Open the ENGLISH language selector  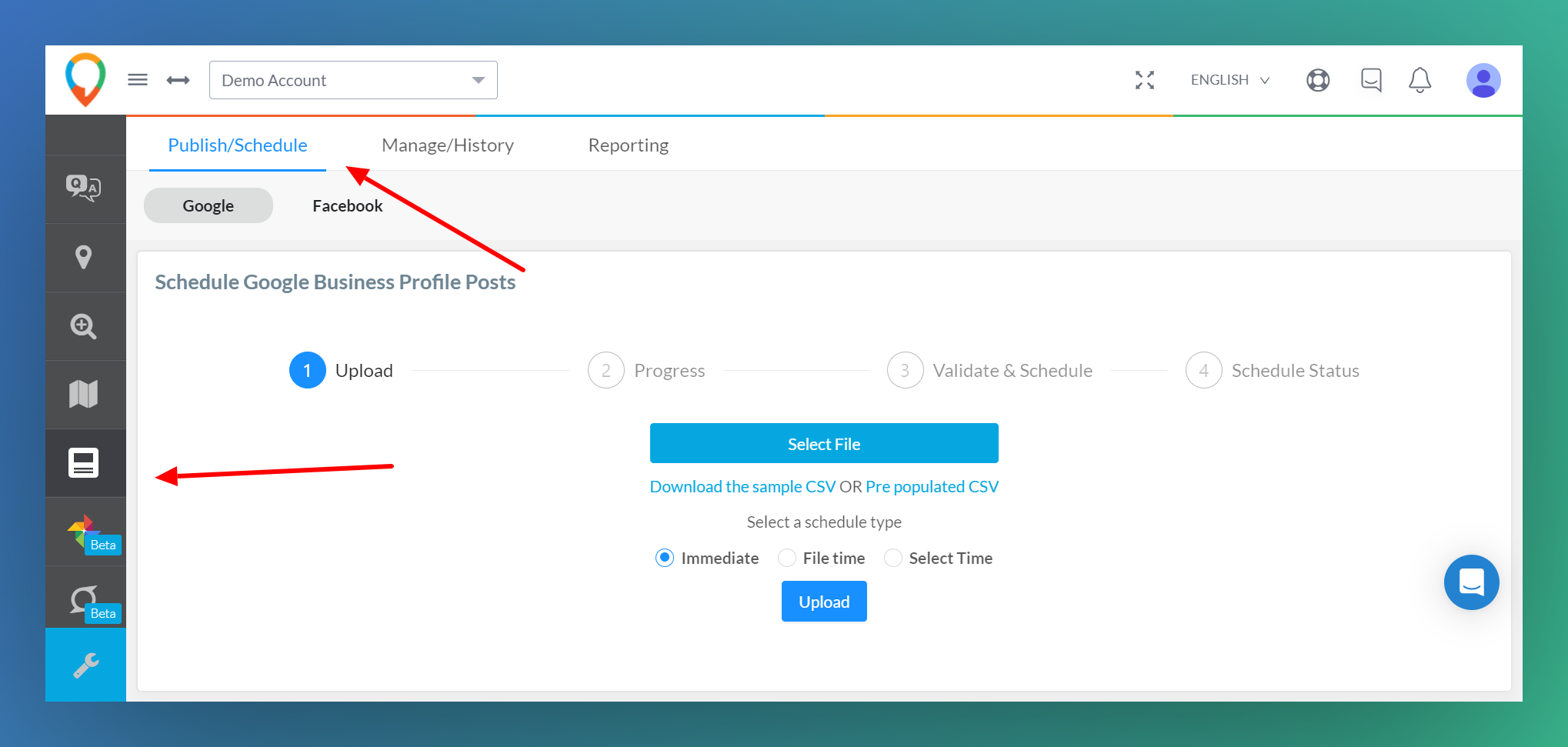pos(1229,80)
